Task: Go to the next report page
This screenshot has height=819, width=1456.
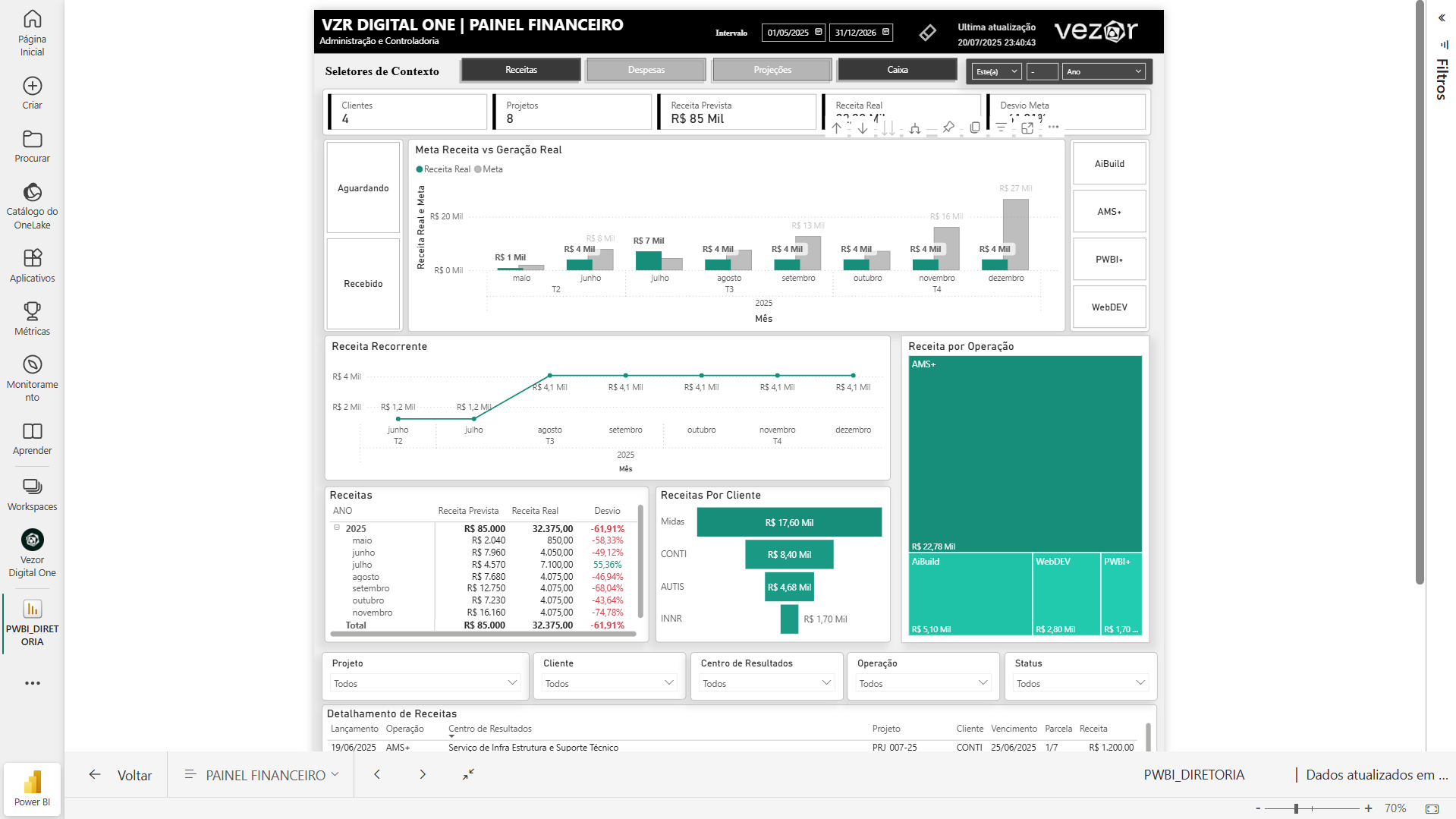Action: pyautogui.click(x=423, y=775)
